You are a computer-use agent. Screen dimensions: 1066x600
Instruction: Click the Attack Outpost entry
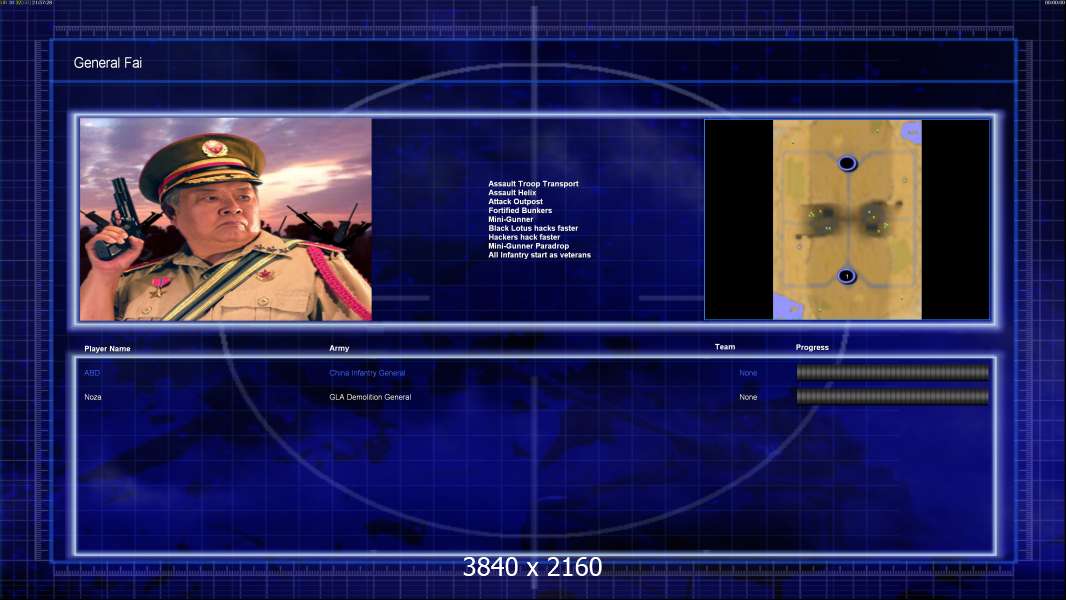coord(515,201)
